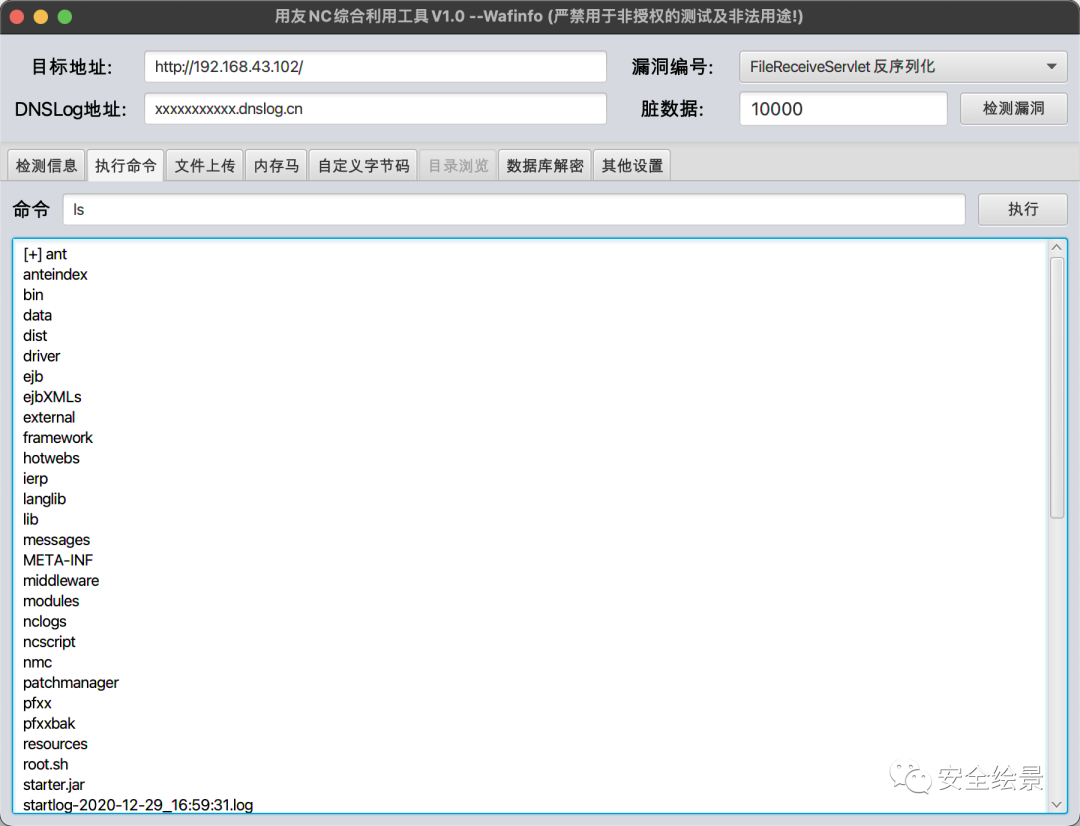Click the 'starter.jar' output line

click(x=54, y=785)
